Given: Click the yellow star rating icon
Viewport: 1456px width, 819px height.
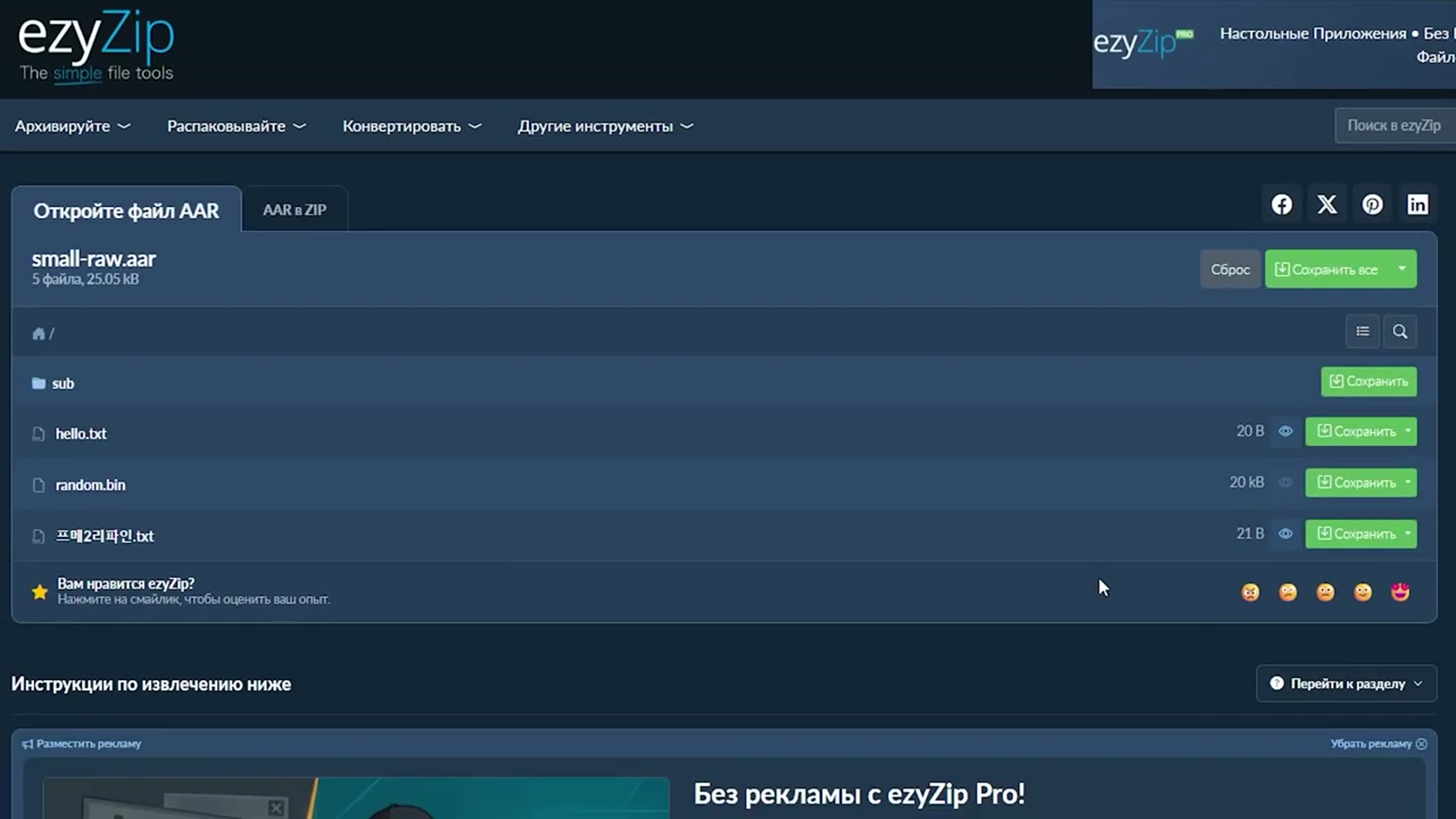Looking at the screenshot, I should (x=40, y=591).
